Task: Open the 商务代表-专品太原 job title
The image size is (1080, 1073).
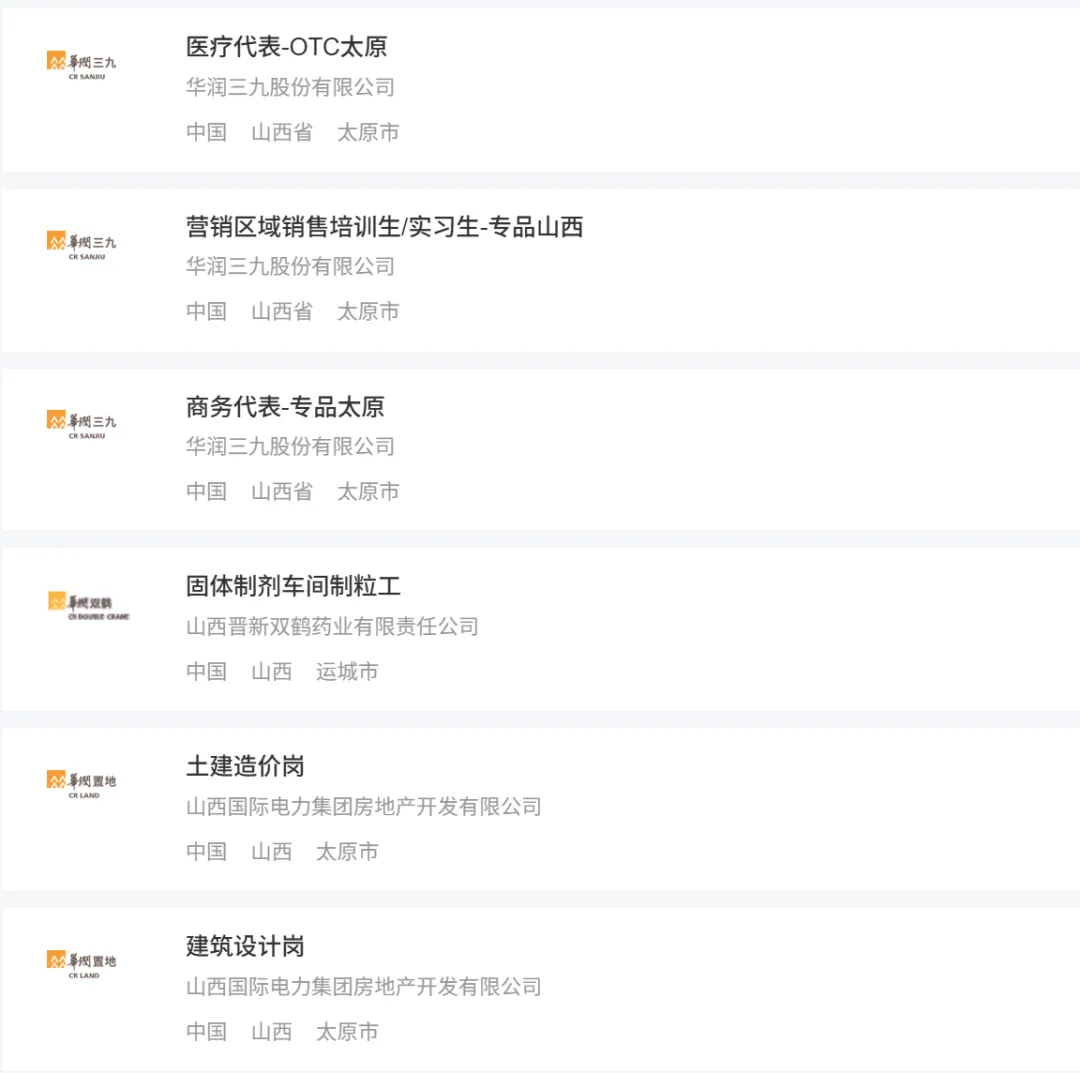Action: 285,406
